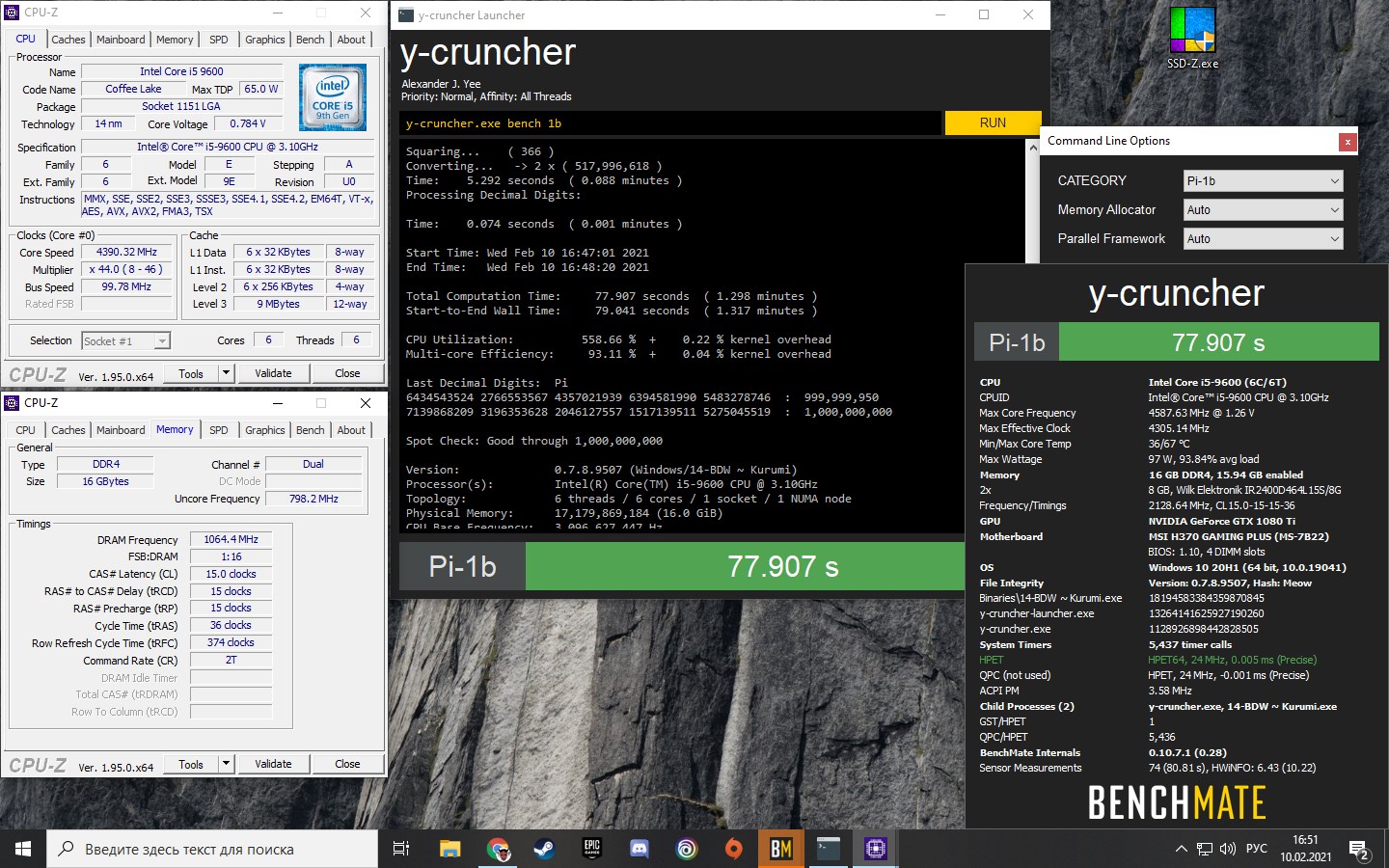The width and height of the screenshot is (1389, 868).
Task: Open network status tray icon
Action: point(1205,849)
